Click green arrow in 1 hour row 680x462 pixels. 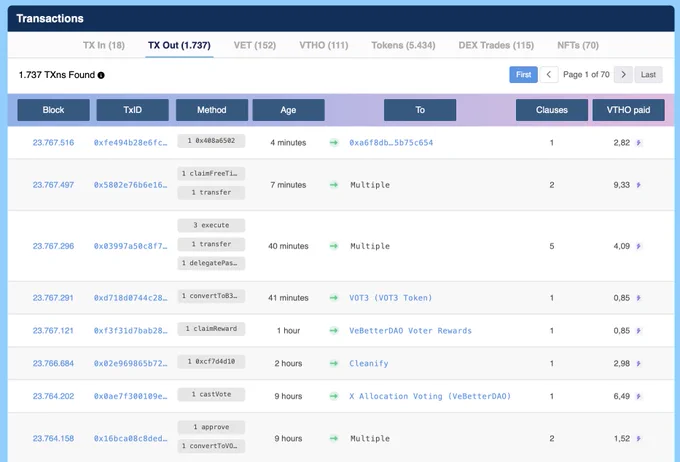(333, 331)
